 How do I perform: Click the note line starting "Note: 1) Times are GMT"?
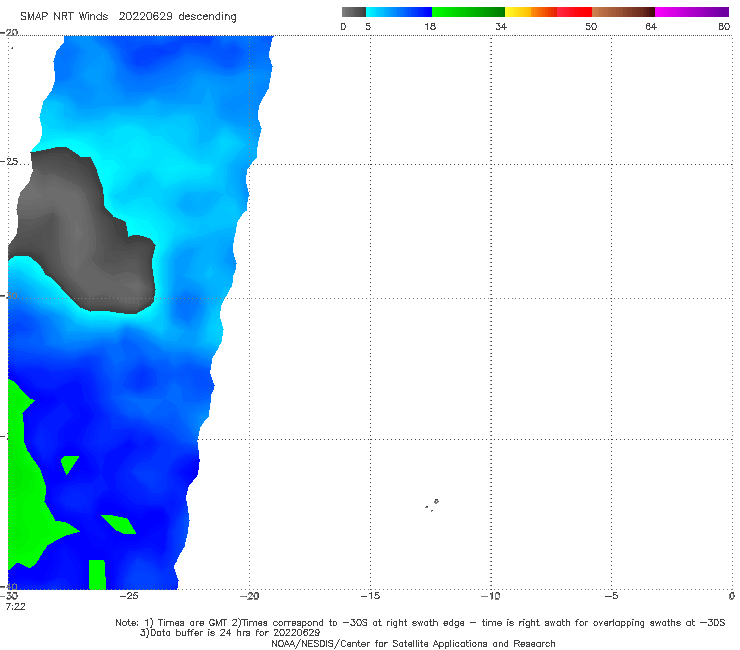420,623
